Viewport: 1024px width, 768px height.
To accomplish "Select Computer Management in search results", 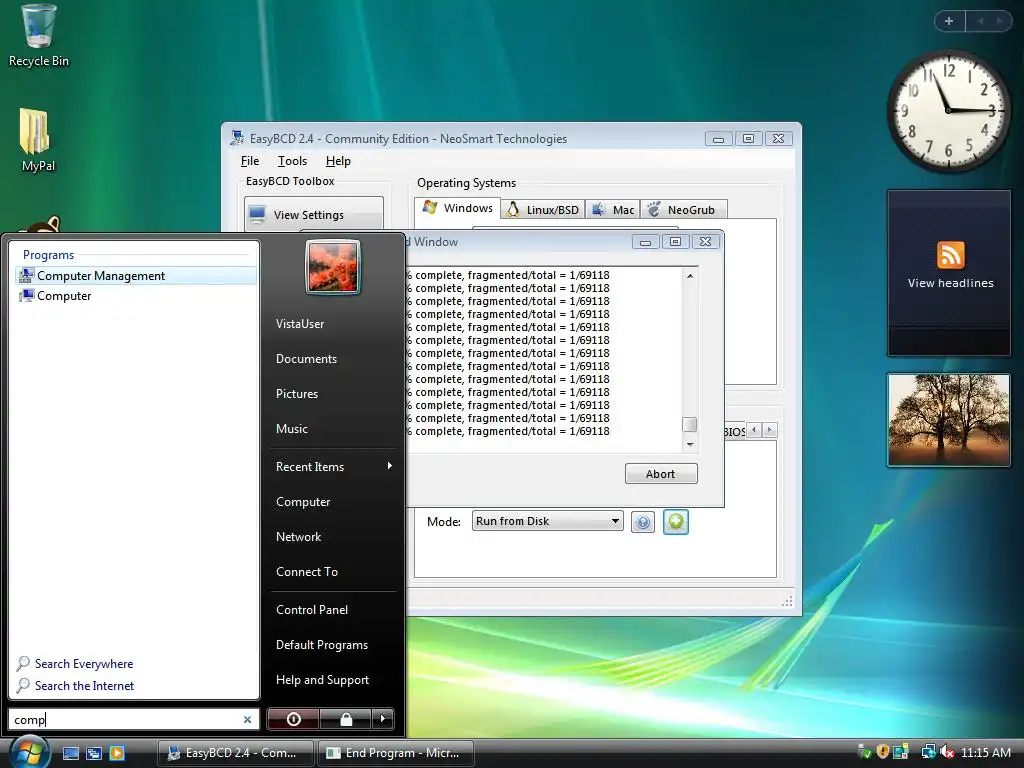I will tap(135, 276).
